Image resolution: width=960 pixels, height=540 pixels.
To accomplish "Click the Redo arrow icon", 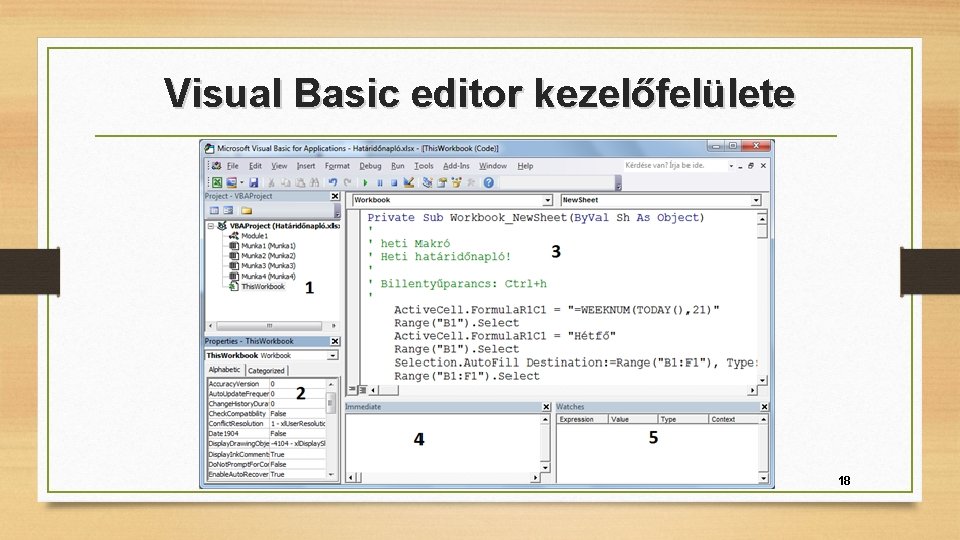I will (348, 182).
